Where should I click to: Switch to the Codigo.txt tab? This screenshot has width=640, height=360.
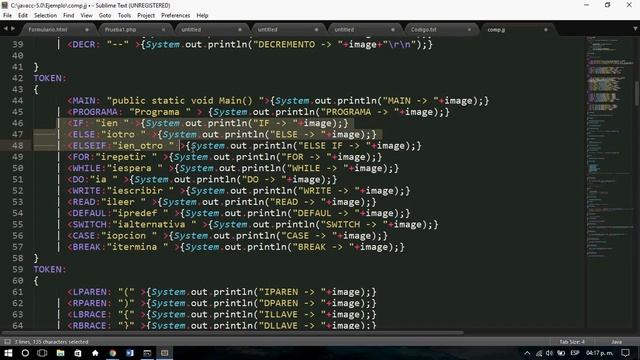423,30
